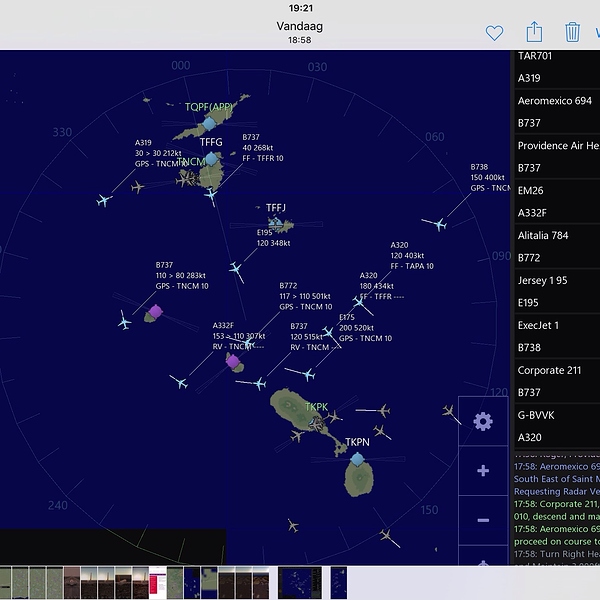This screenshot has height=600, width=600.
Task: Select Providence Air B737 flight strip
Action: coord(557,157)
